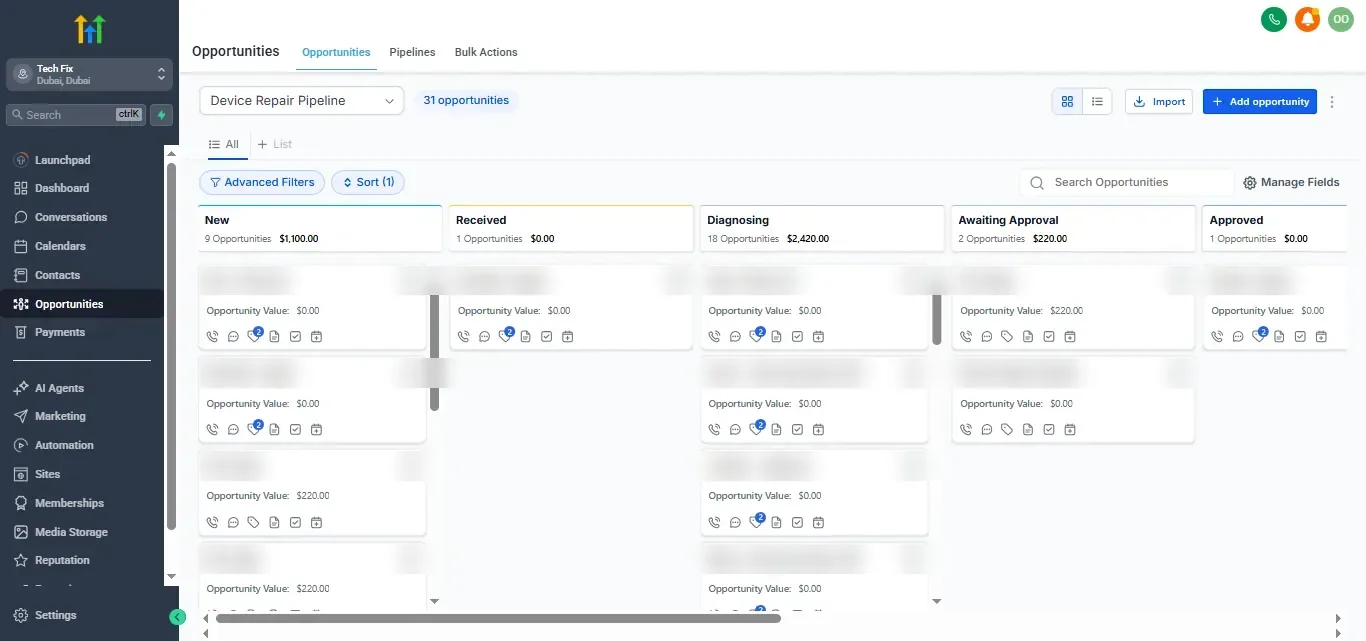The image size is (1366, 641).
Task: Click the sidebar Search box
Action: pyautogui.click(x=76, y=115)
